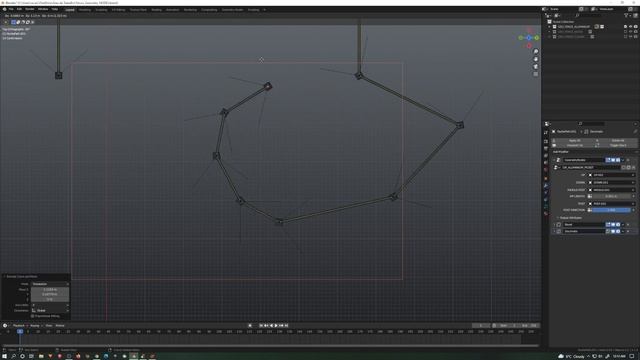Open the Material properties tab
The height and width of the screenshot is (360, 640).
(546, 213)
